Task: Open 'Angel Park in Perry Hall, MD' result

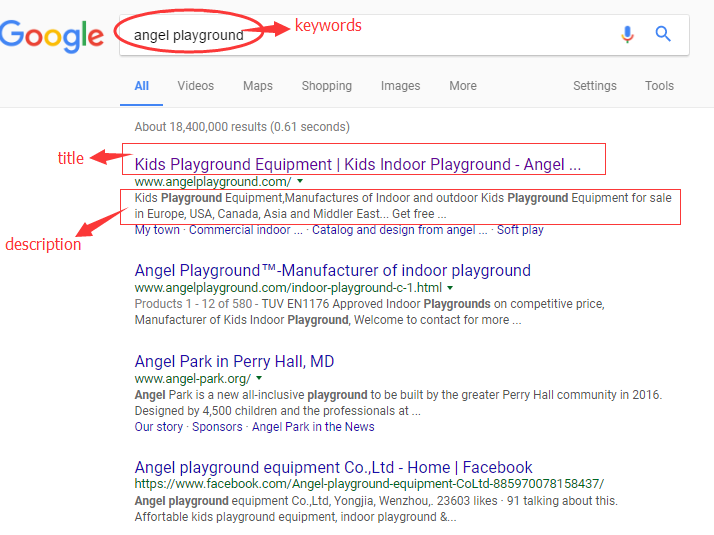Action: (x=234, y=362)
